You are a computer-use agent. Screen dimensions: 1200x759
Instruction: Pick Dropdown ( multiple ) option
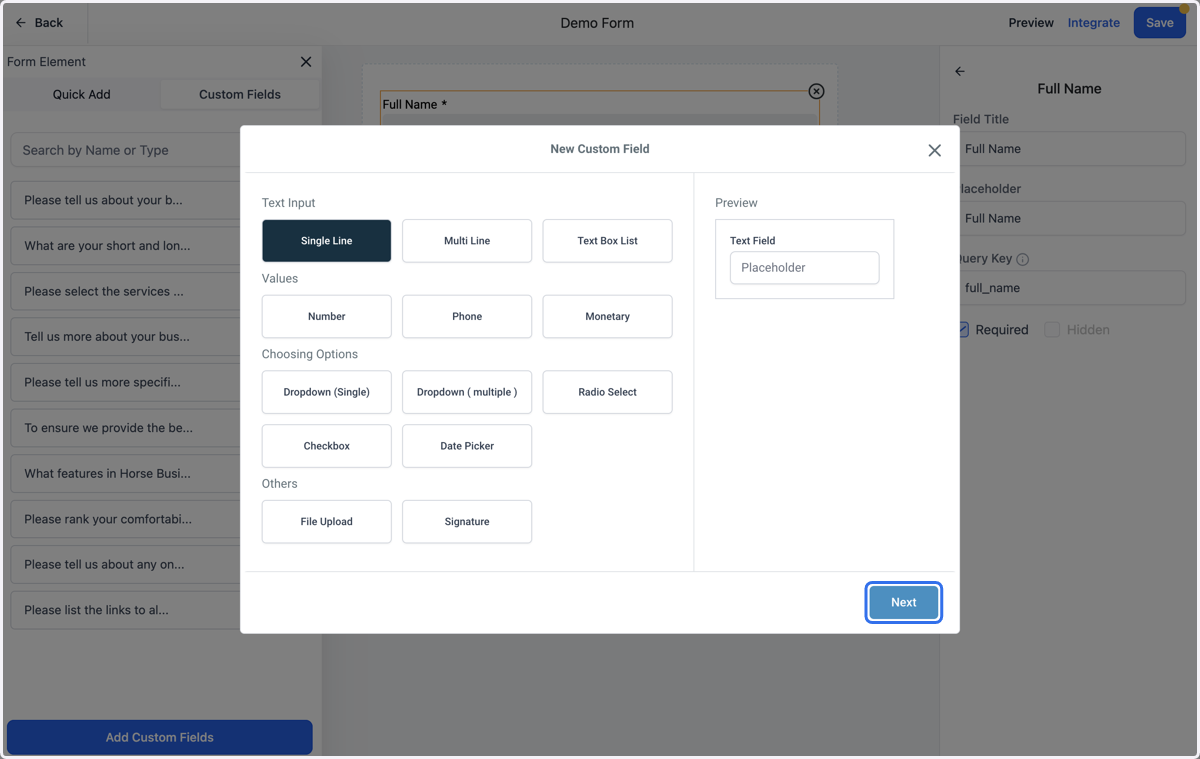tap(467, 392)
